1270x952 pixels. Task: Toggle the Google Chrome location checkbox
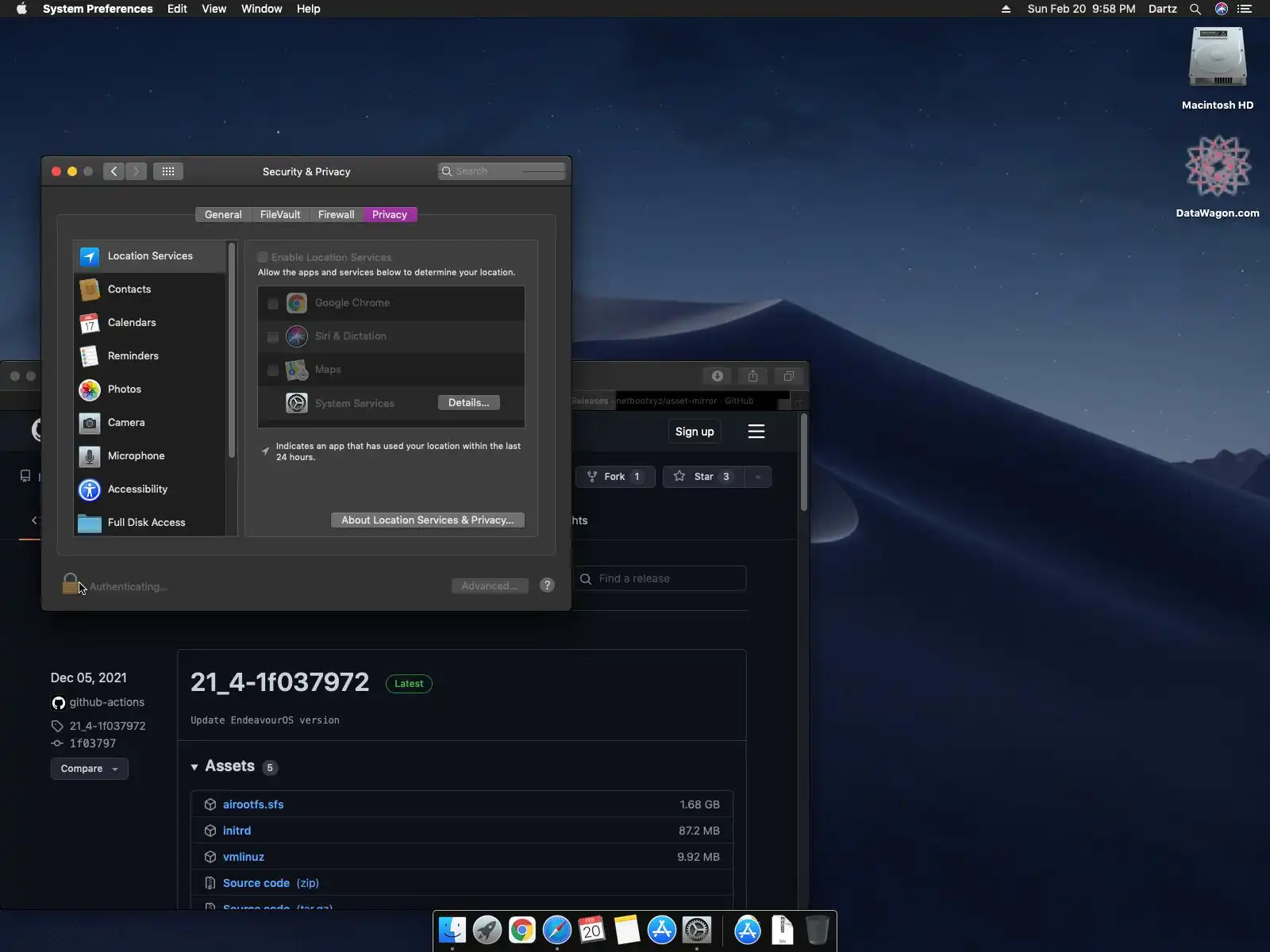coord(273,304)
